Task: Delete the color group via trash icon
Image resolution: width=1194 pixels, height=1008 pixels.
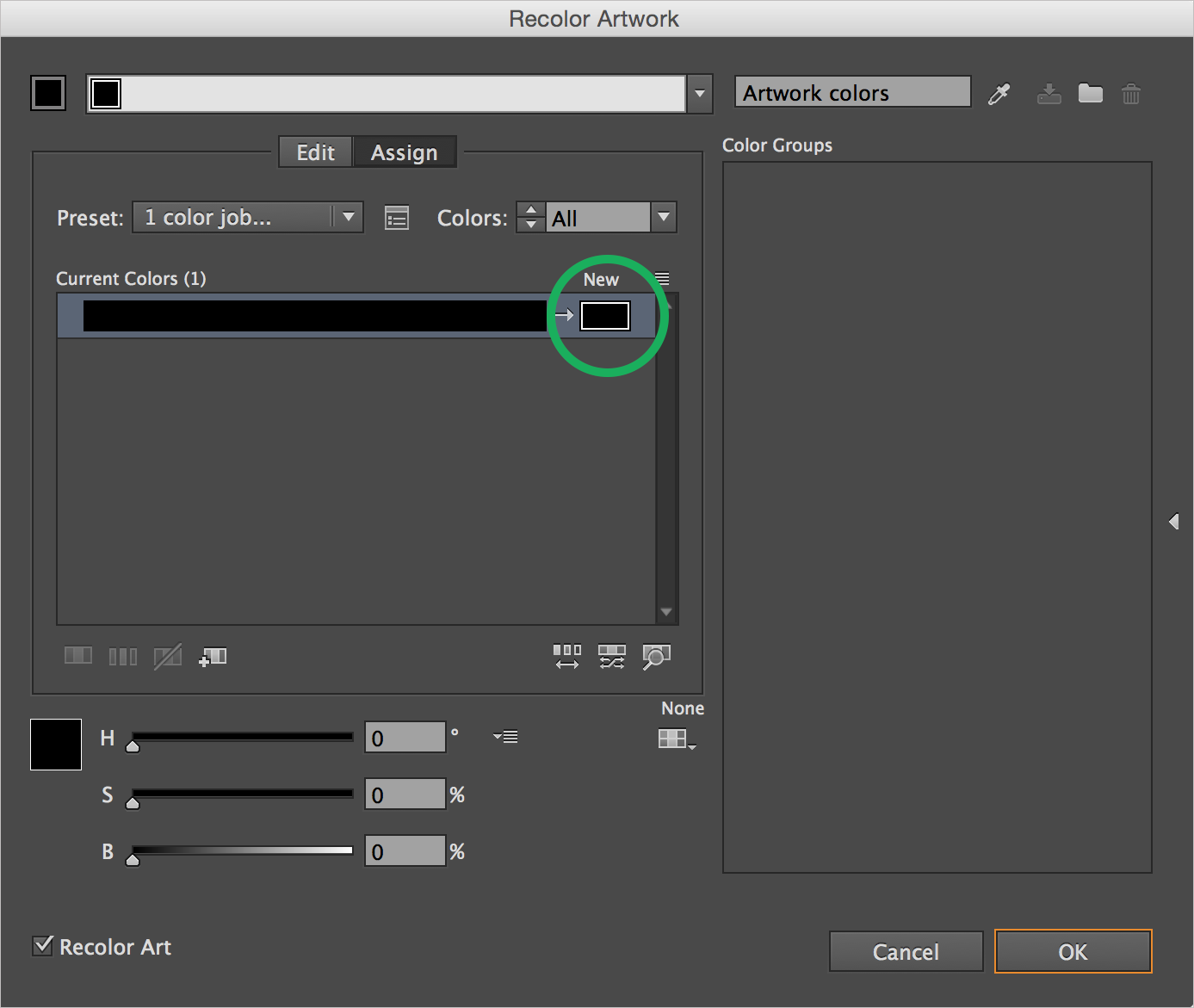Action: (1130, 94)
